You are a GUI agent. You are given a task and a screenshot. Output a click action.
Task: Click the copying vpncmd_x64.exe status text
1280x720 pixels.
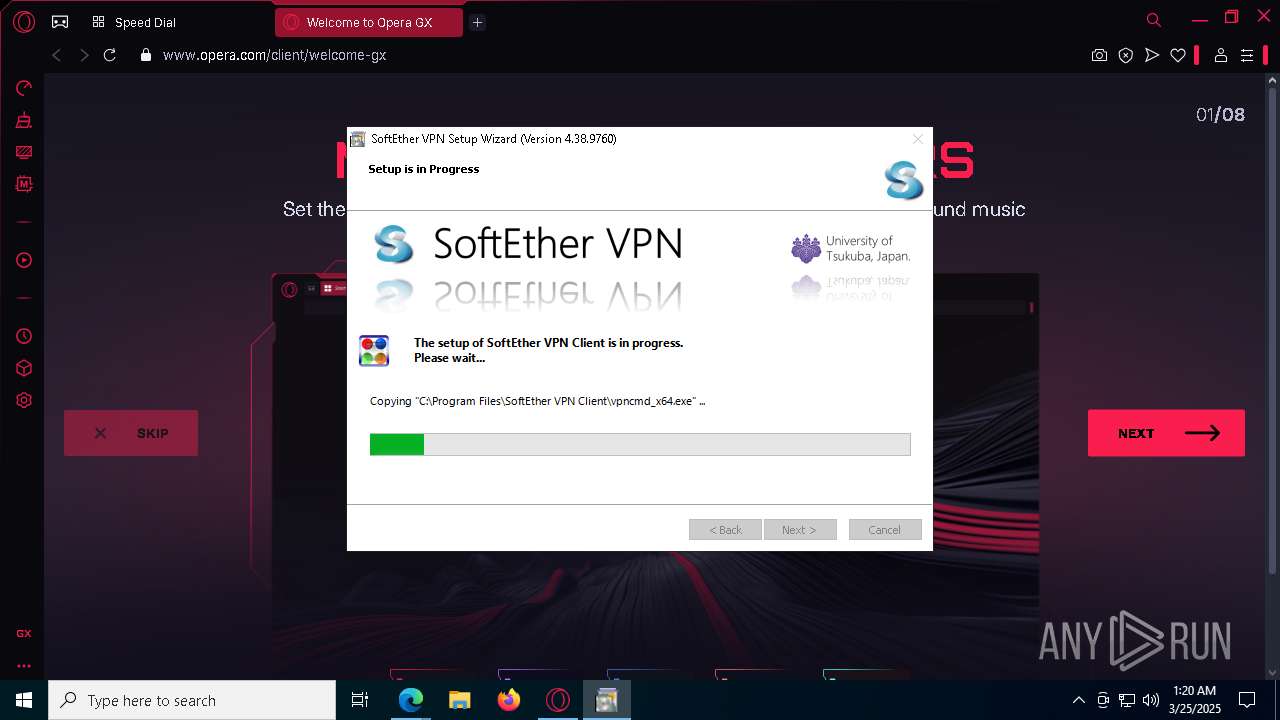point(538,401)
